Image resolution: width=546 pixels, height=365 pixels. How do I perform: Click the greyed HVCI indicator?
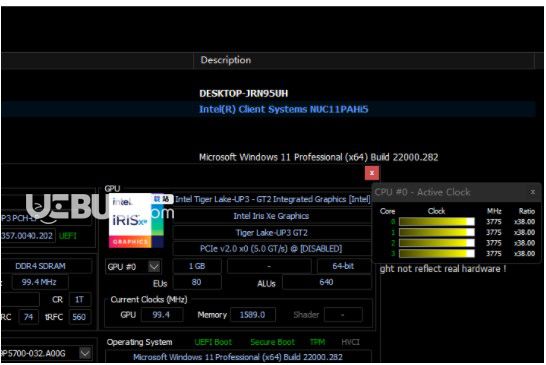[x=350, y=342]
